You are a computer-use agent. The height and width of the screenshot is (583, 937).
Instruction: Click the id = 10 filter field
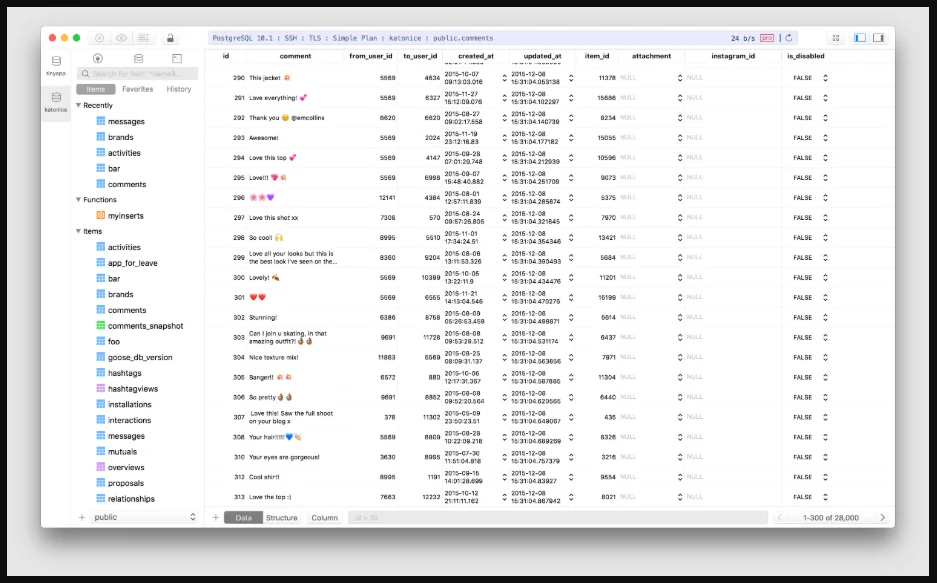click(x=558, y=518)
